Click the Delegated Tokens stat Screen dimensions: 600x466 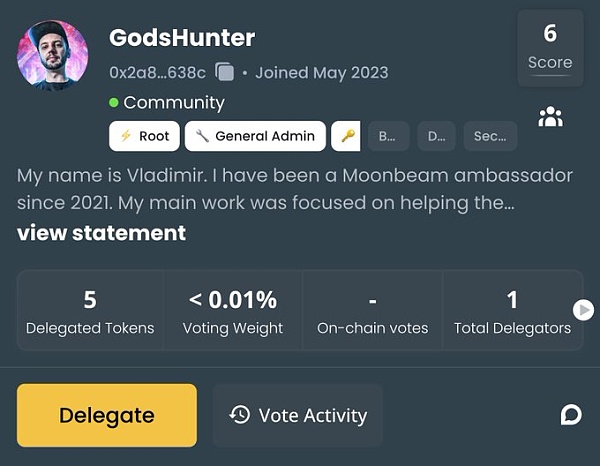(x=90, y=311)
